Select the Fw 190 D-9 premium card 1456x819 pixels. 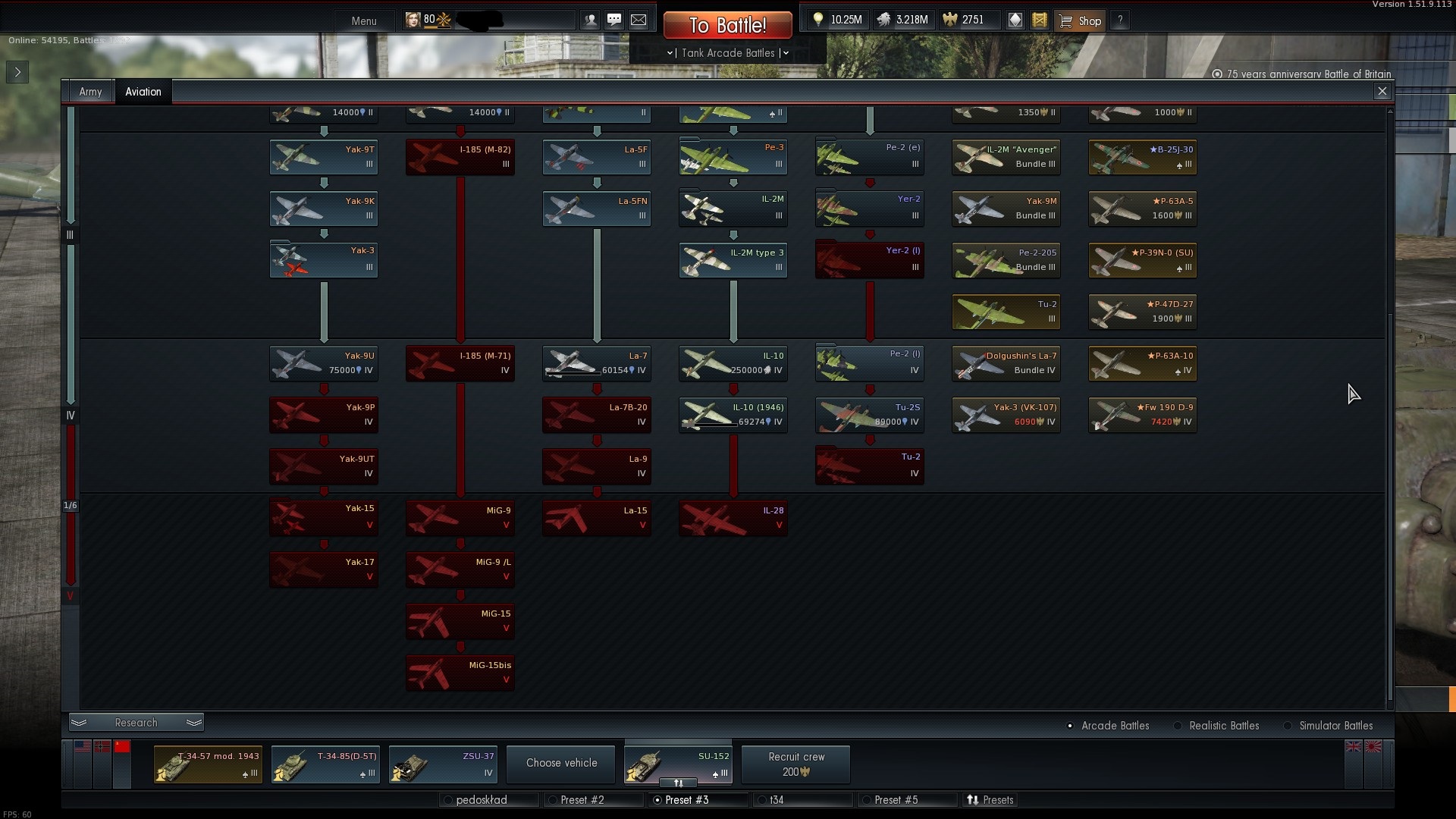pyautogui.click(x=1143, y=415)
